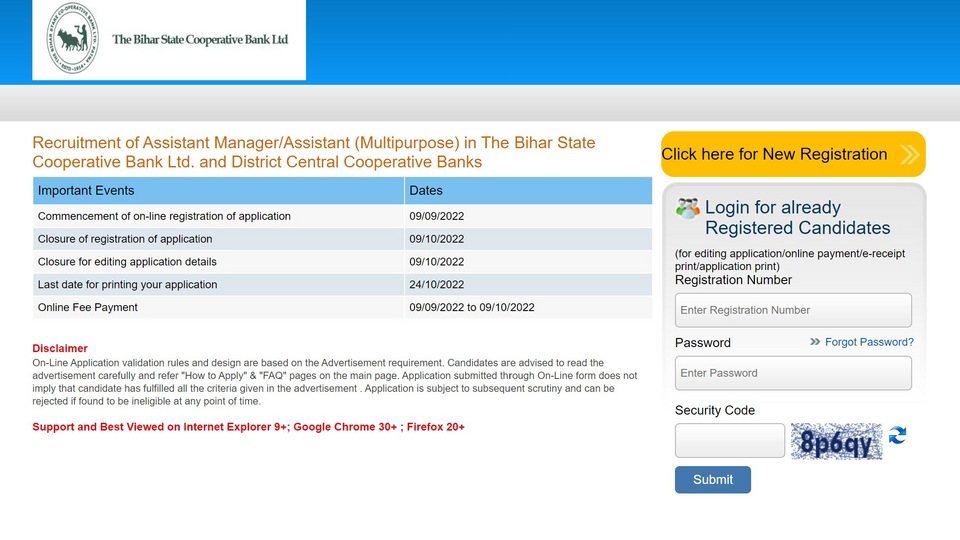Select the Closure of registration row

[x=342, y=239]
